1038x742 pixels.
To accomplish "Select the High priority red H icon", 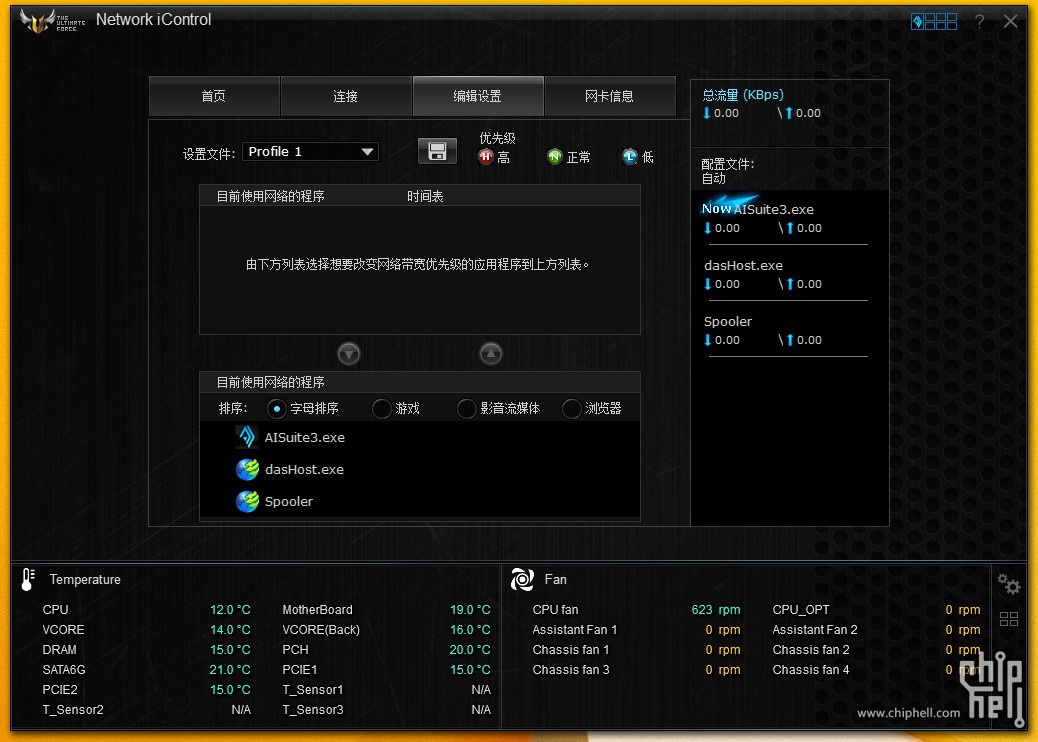I will tap(486, 157).
